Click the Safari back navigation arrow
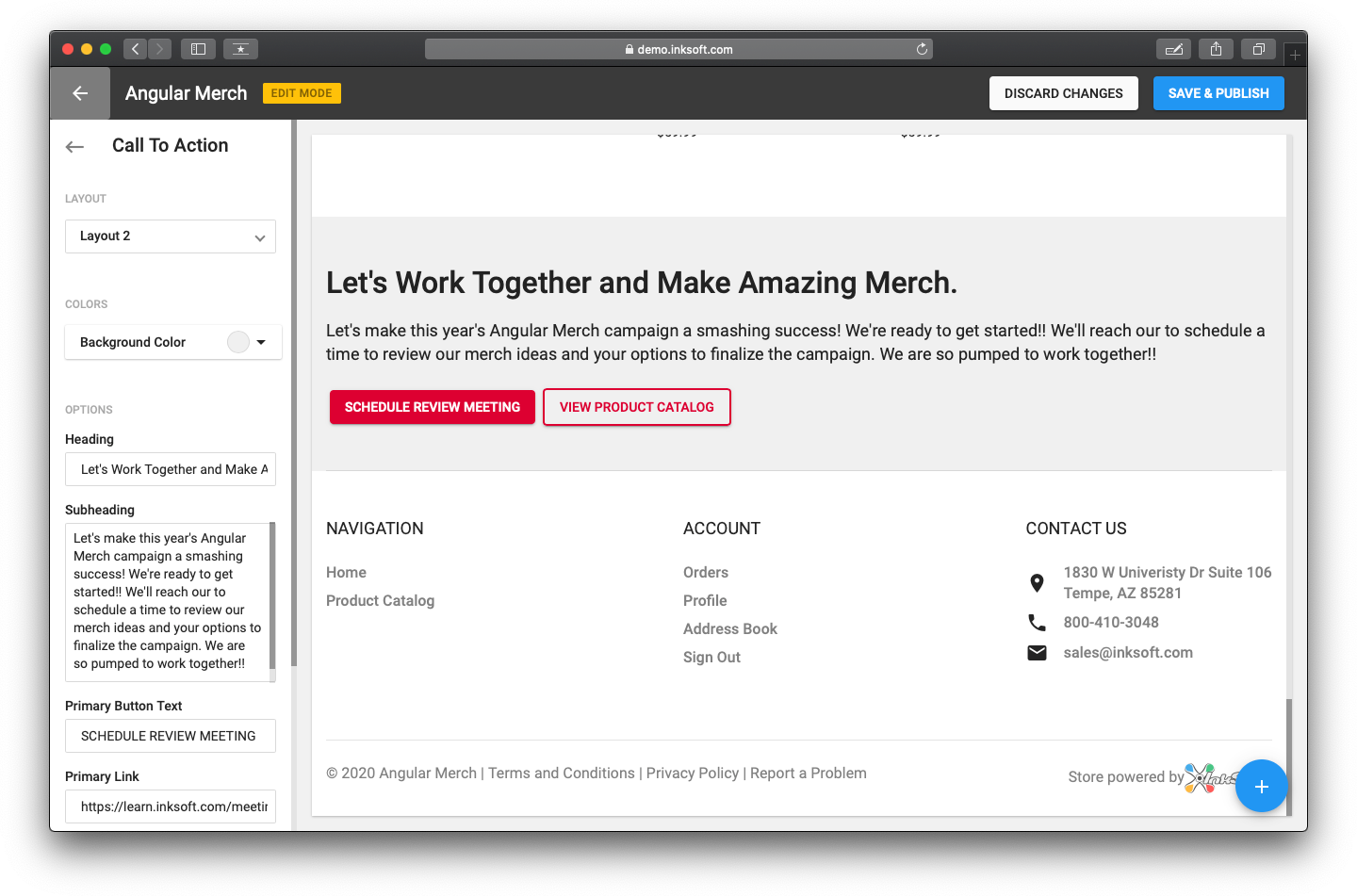Image resolution: width=1357 pixels, height=896 pixels. point(136,49)
